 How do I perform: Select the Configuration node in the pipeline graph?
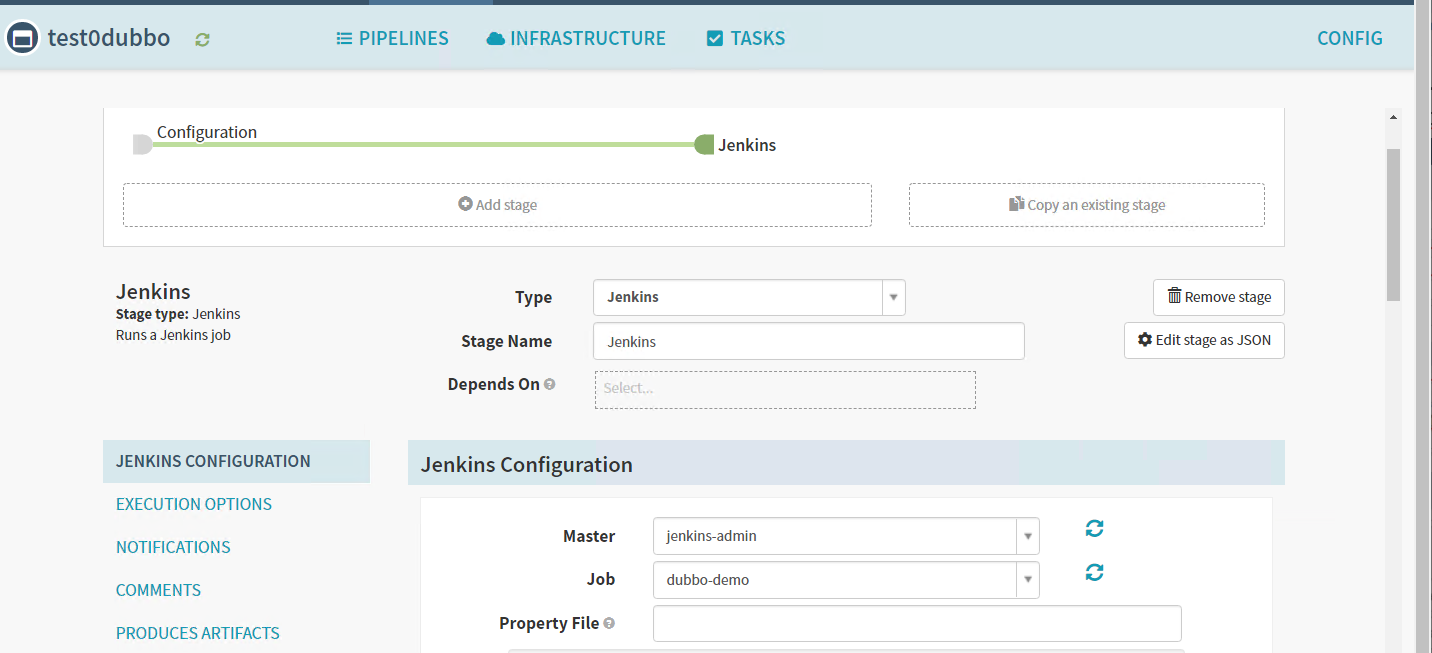click(x=142, y=145)
